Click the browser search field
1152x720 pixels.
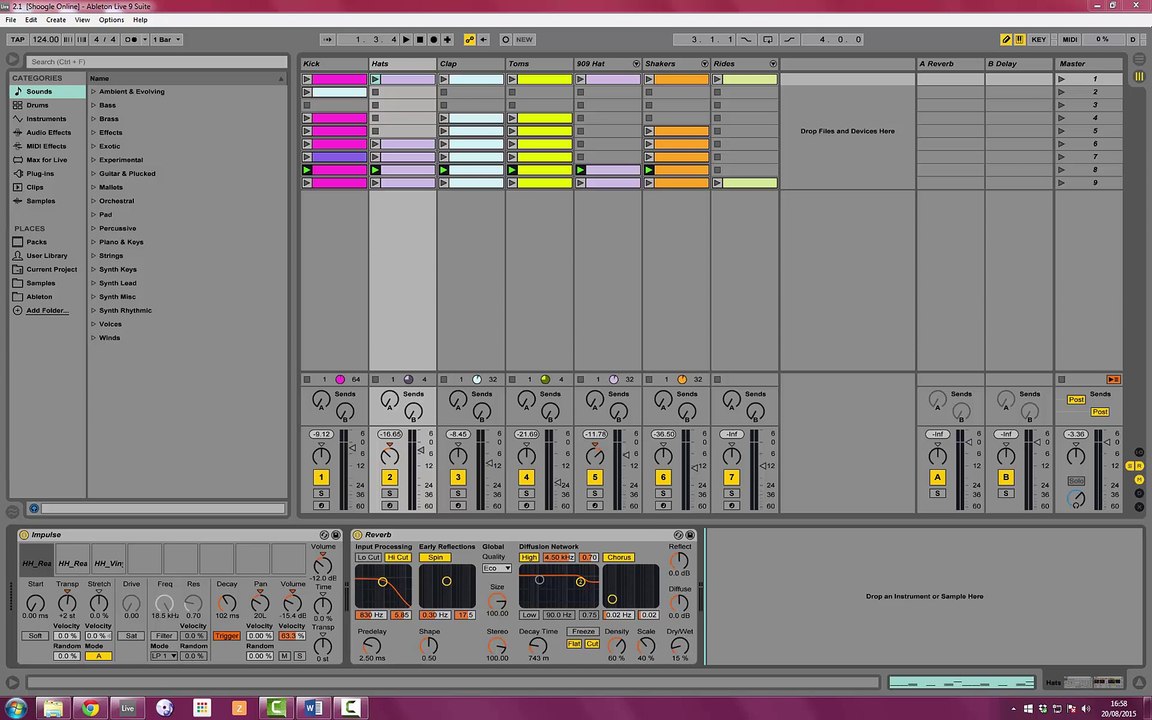pos(156,62)
